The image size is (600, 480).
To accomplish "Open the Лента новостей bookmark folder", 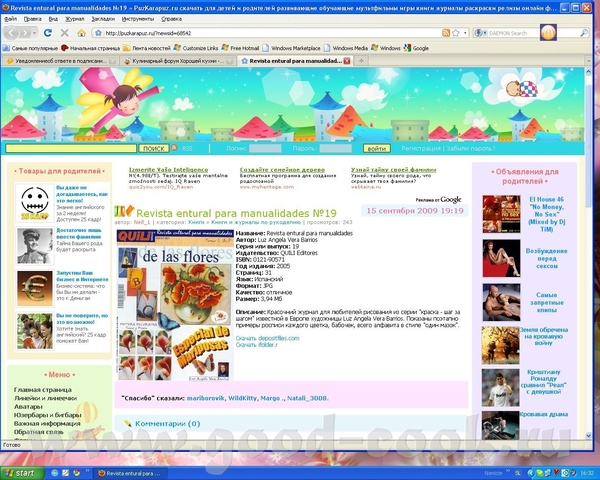I will point(147,48).
